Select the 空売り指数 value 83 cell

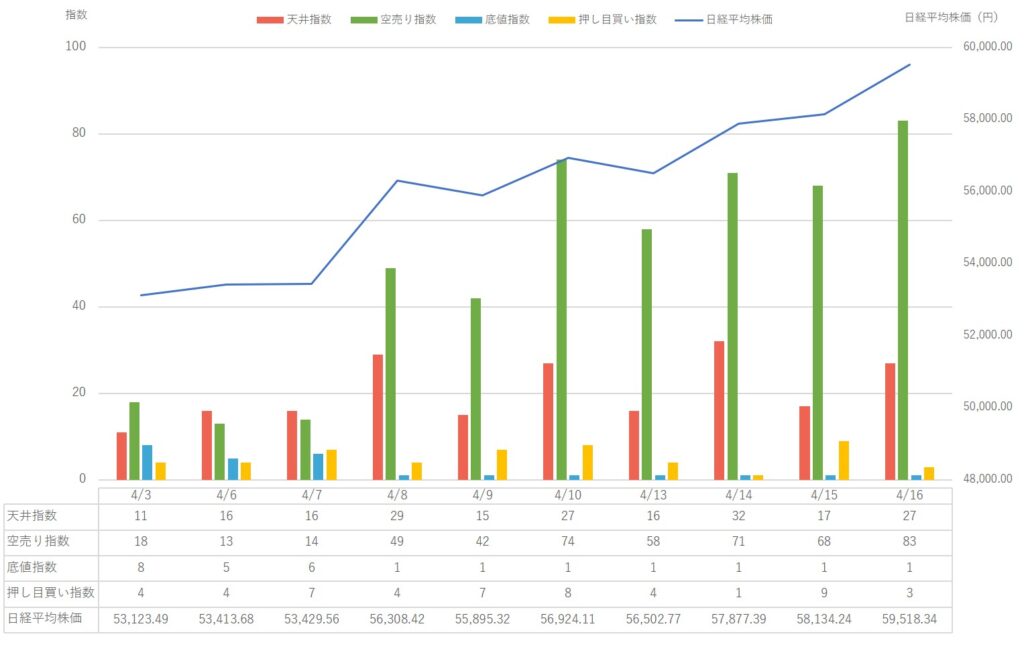(909, 541)
